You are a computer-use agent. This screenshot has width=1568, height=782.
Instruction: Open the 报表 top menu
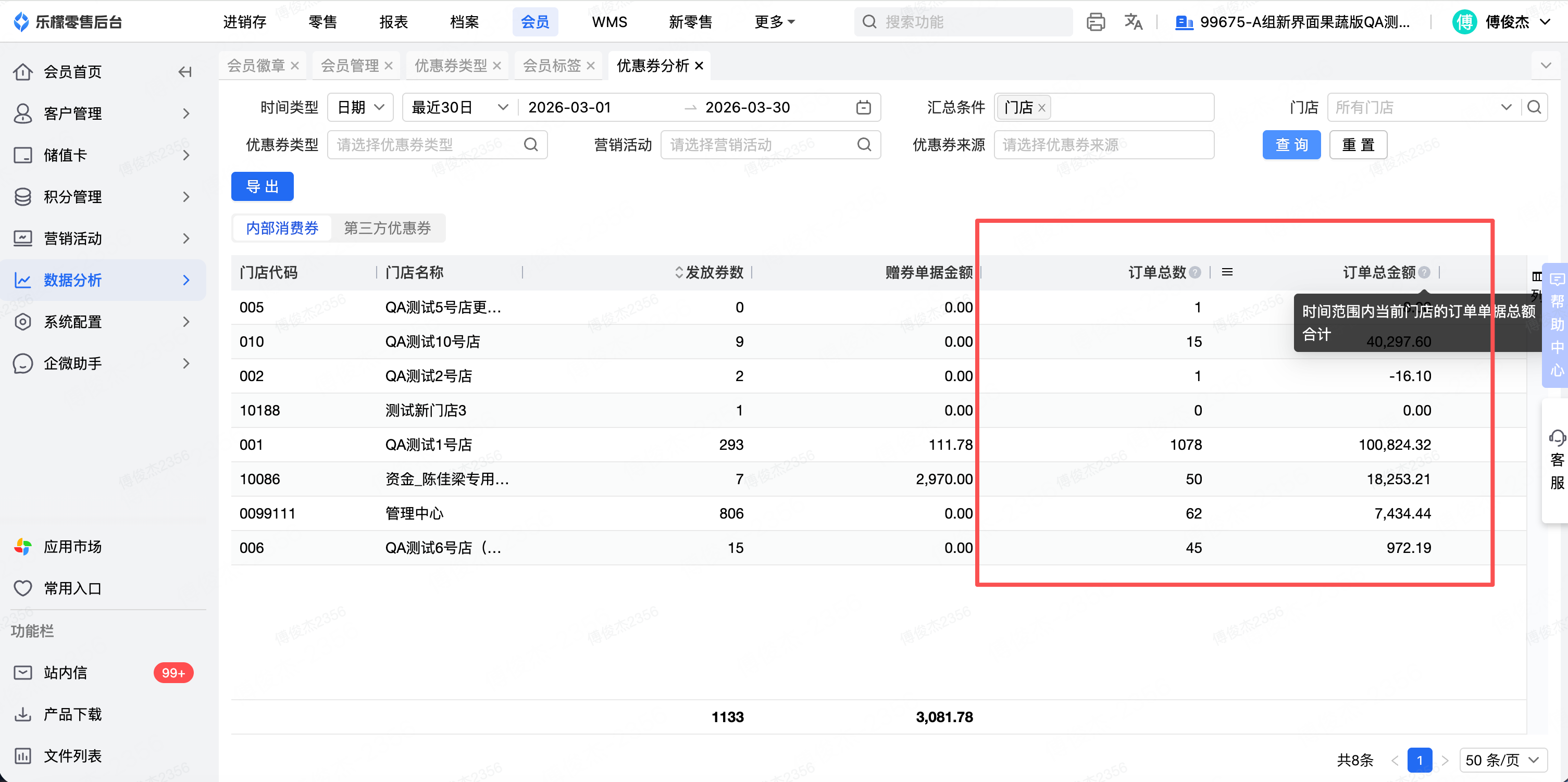point(393,22)
